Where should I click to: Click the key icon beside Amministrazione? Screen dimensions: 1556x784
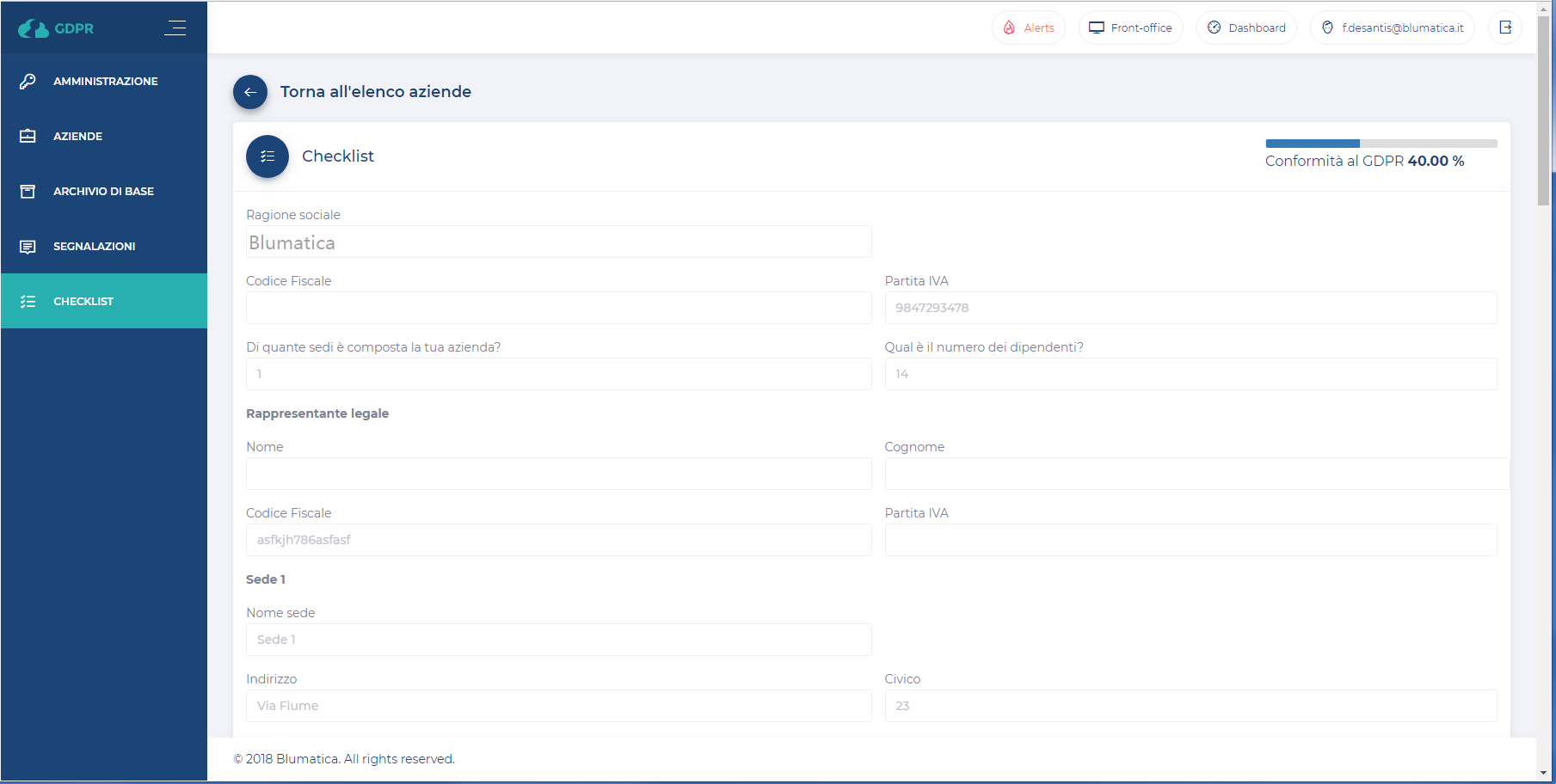coord(28,82)
